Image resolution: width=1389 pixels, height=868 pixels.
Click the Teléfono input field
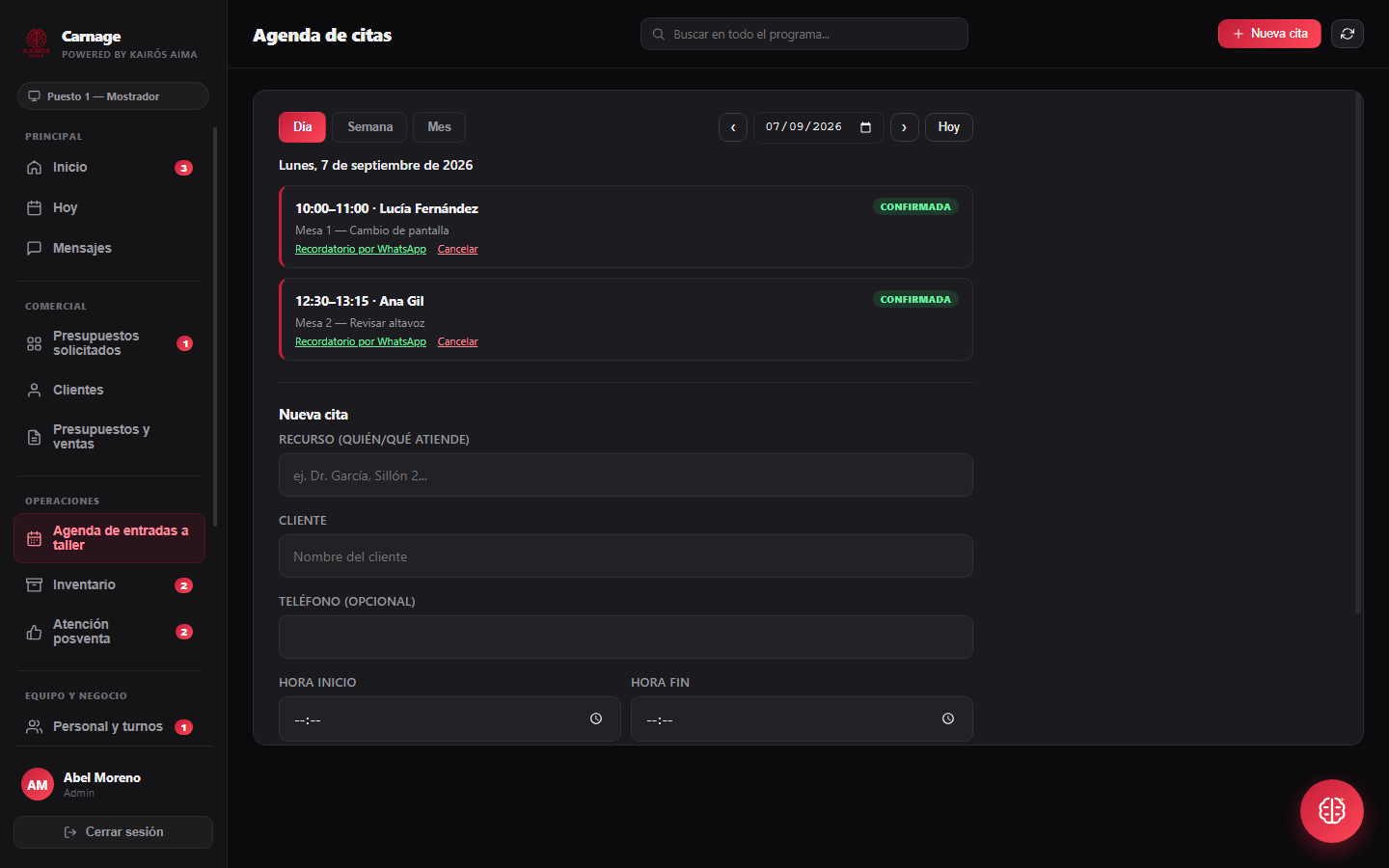(626, 637)
